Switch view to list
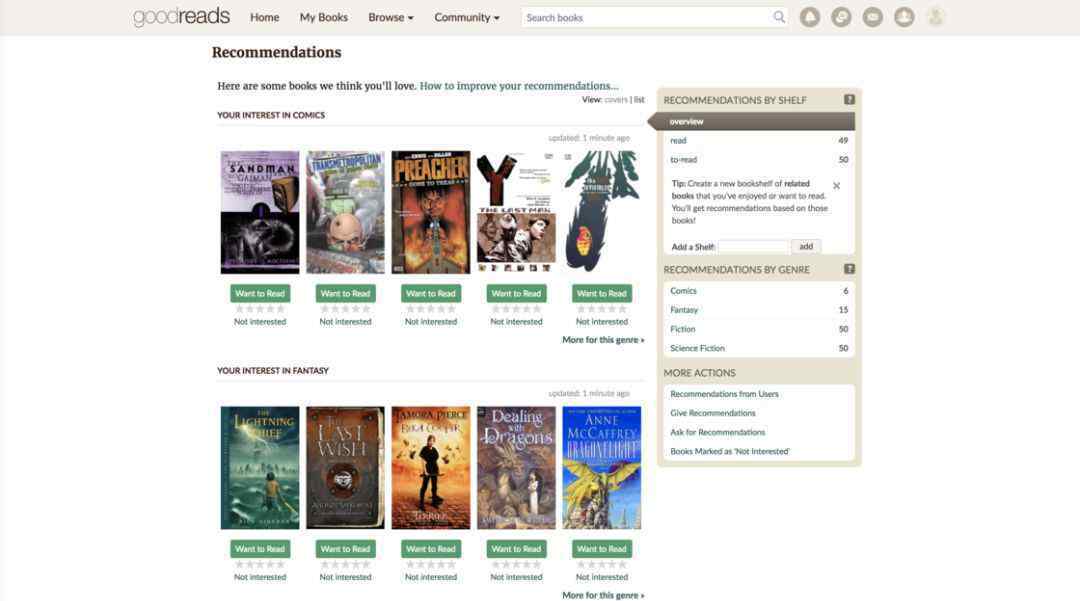Viewport: 1080px width, 601px height. click(x=639, y=100)
